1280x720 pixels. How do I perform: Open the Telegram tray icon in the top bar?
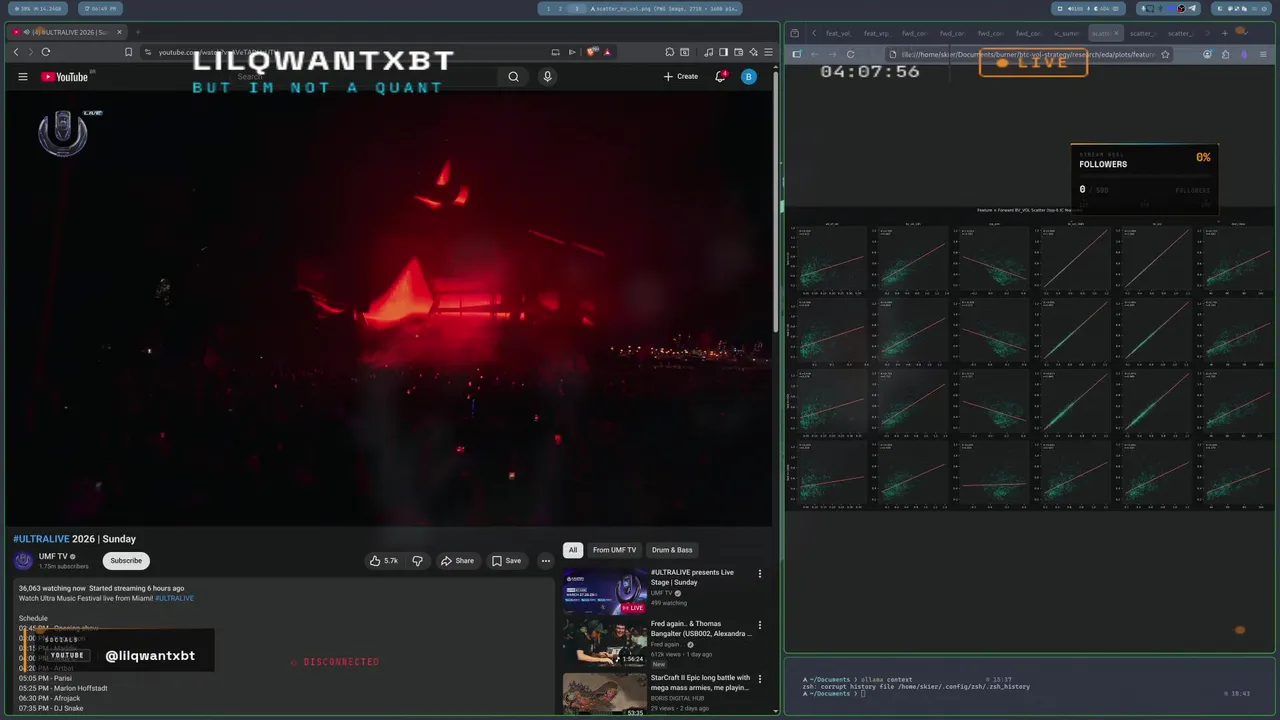[x=1192, y=8]
